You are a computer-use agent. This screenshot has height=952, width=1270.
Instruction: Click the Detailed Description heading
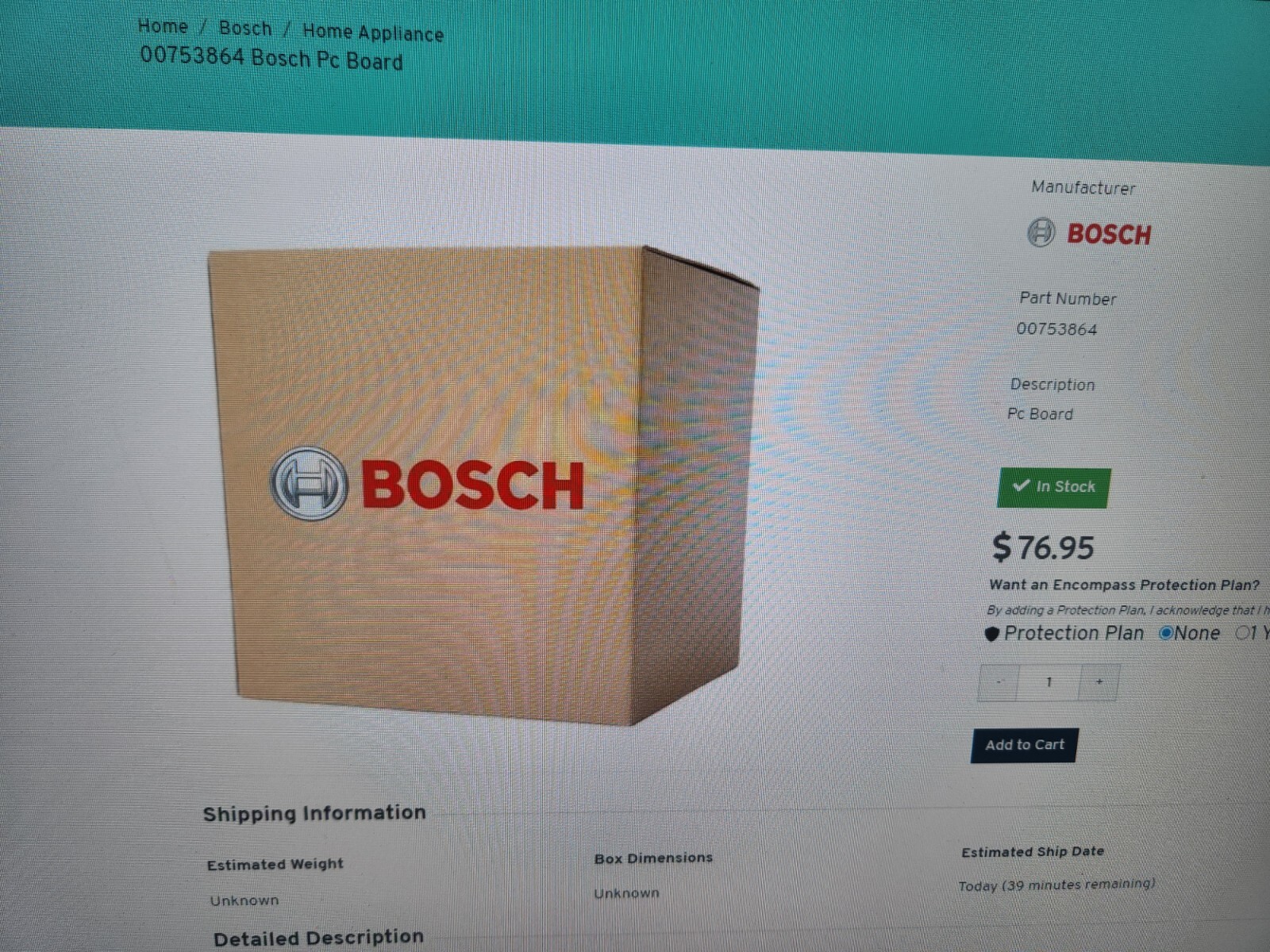coord(318,938)
